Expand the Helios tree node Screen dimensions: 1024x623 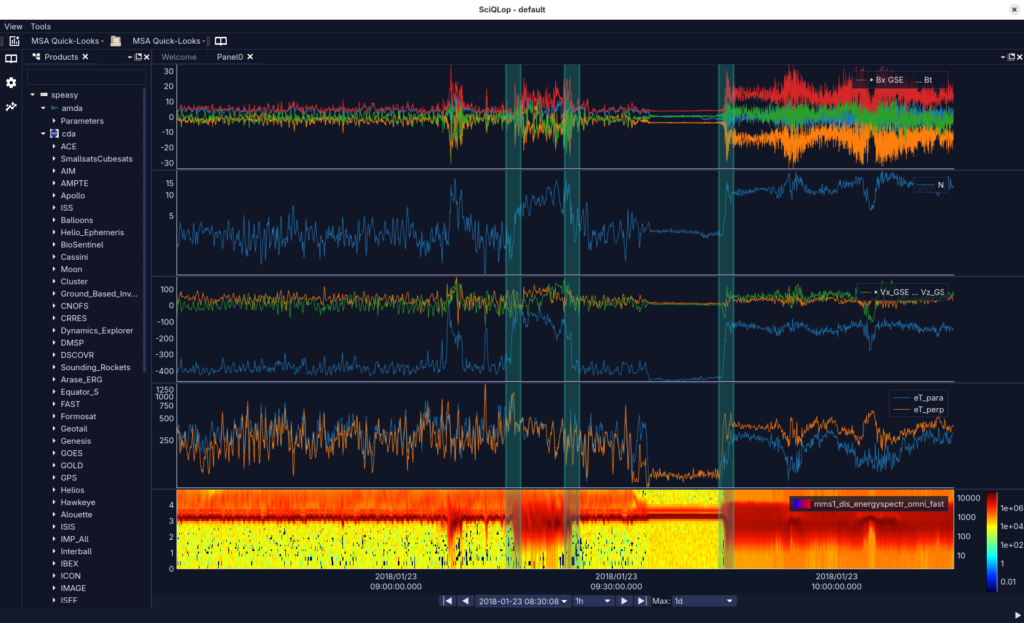(x=54, y=490)
